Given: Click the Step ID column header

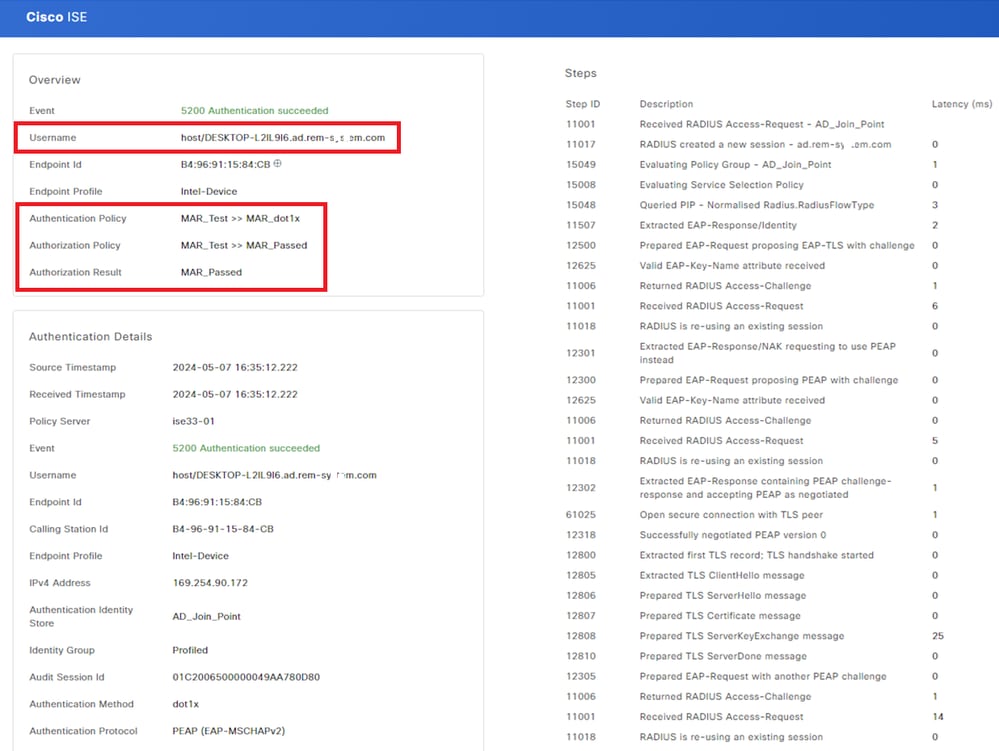Looking at the screenshot, I should (582, 104).
